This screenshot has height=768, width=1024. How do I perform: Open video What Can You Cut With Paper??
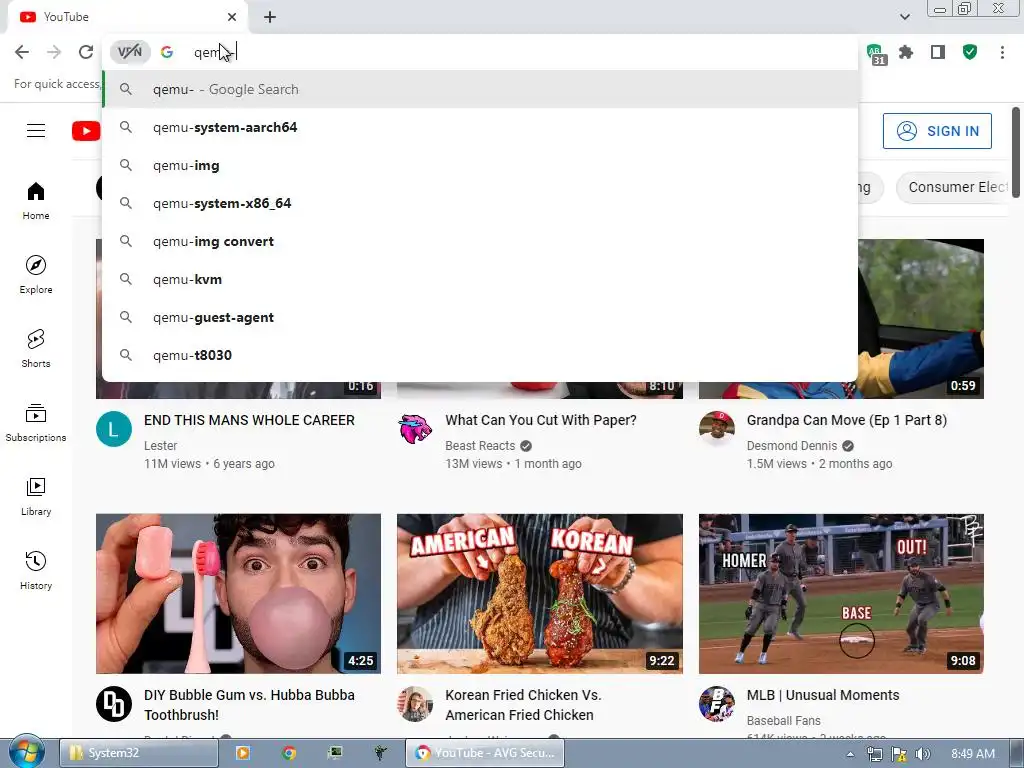(541, 420)
